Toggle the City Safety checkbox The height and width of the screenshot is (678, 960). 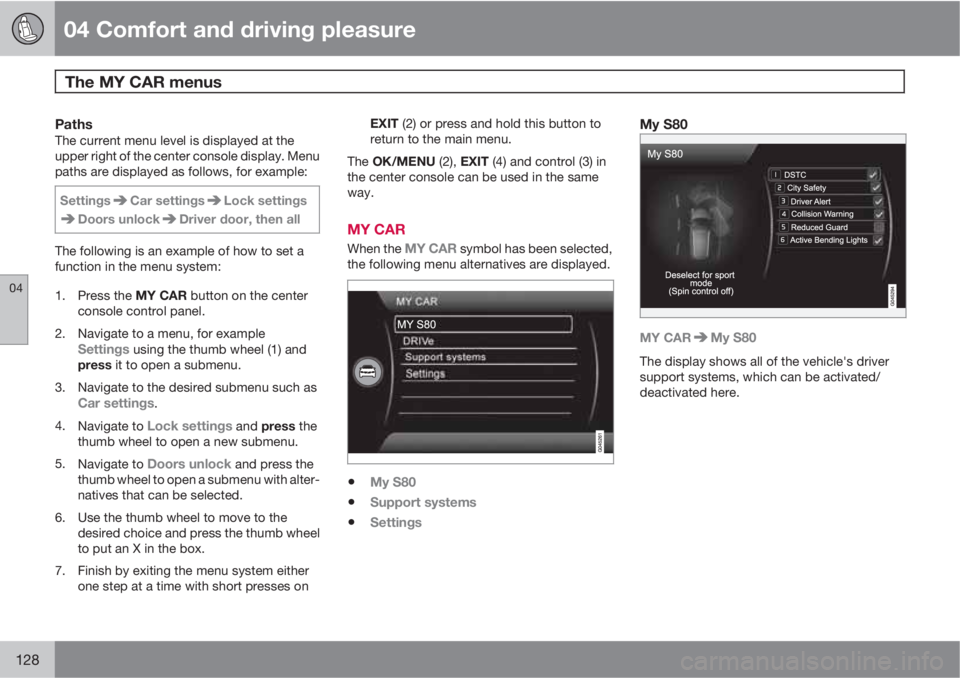pos(876,188)
